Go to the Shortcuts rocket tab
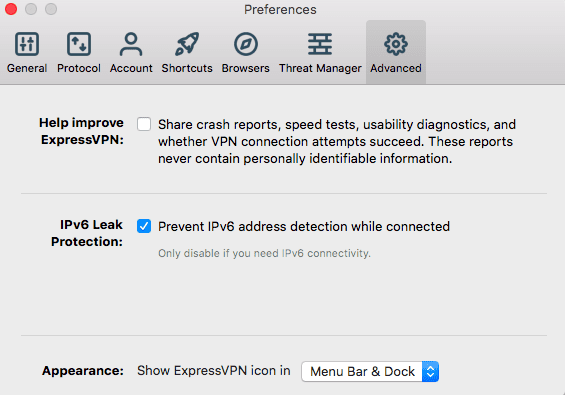 click(187, 53)
